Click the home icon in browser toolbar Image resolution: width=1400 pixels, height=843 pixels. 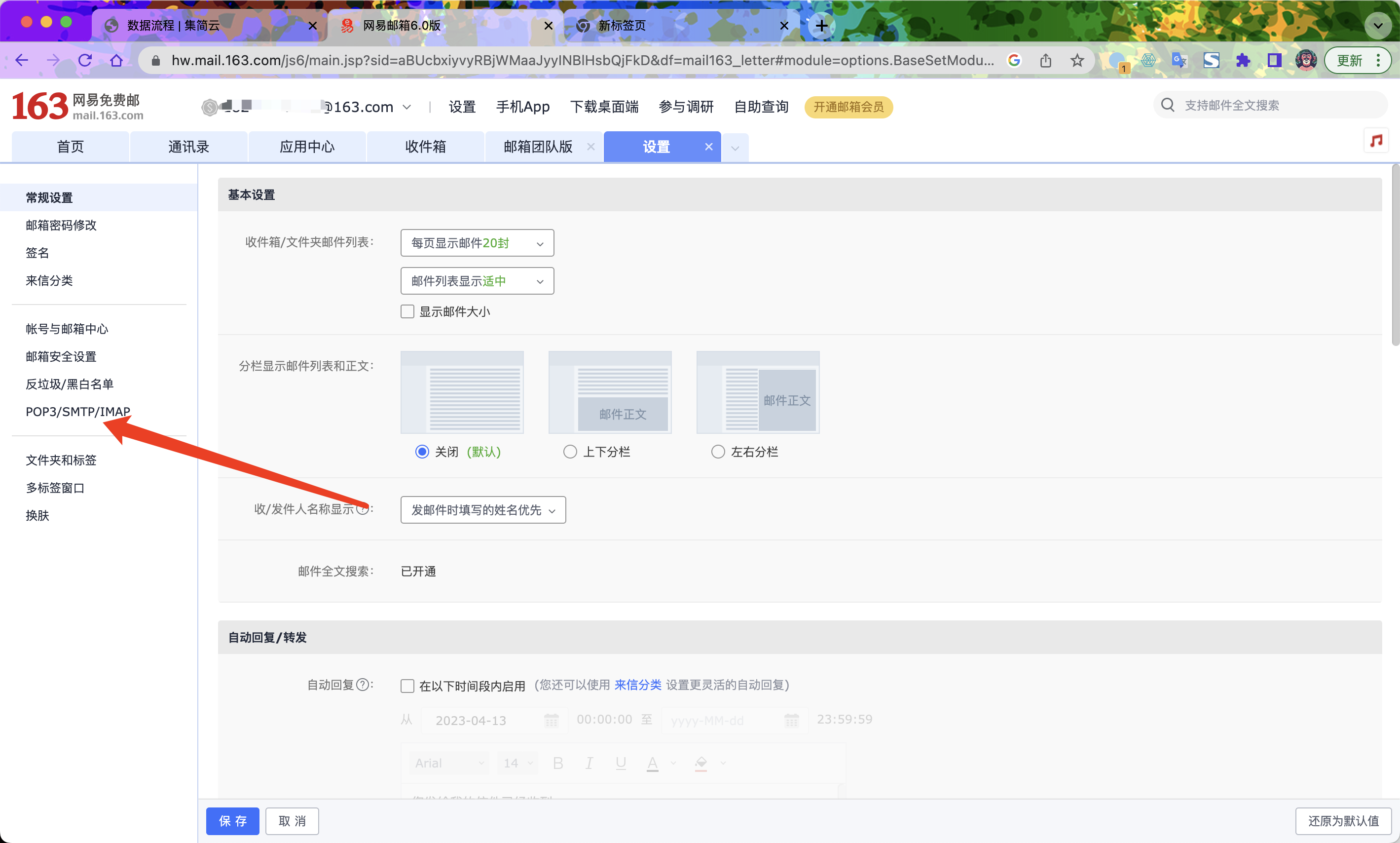[x=116, y=60]
